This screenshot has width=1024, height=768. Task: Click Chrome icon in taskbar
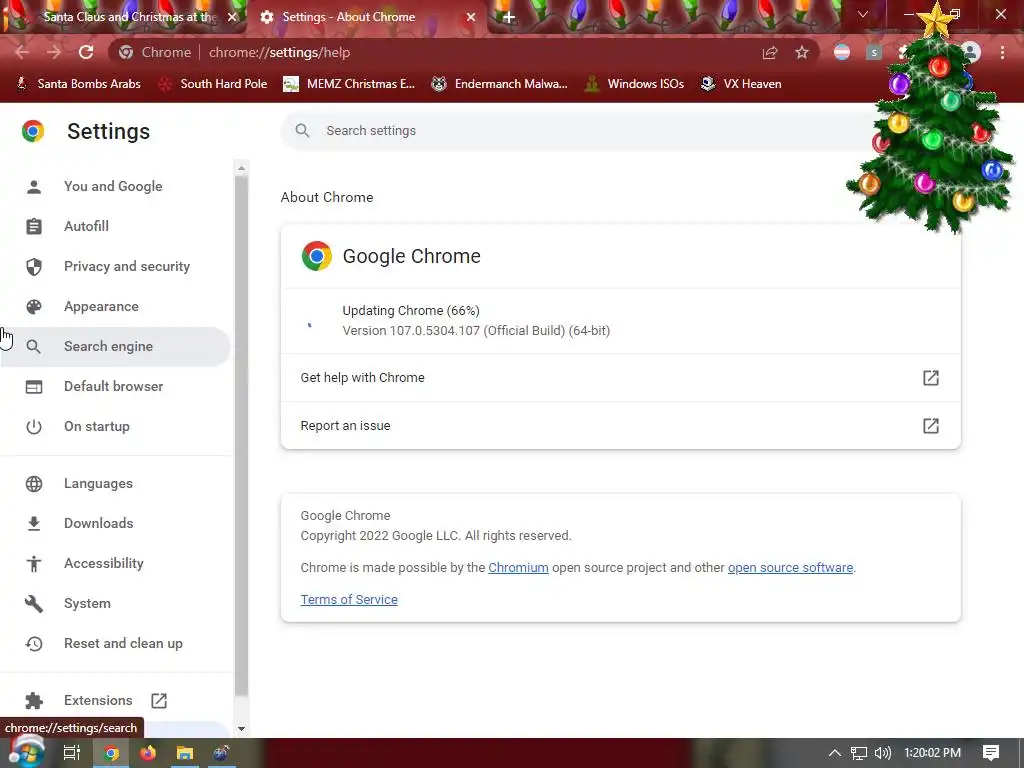pyautogui.click(x=111, y=753)
